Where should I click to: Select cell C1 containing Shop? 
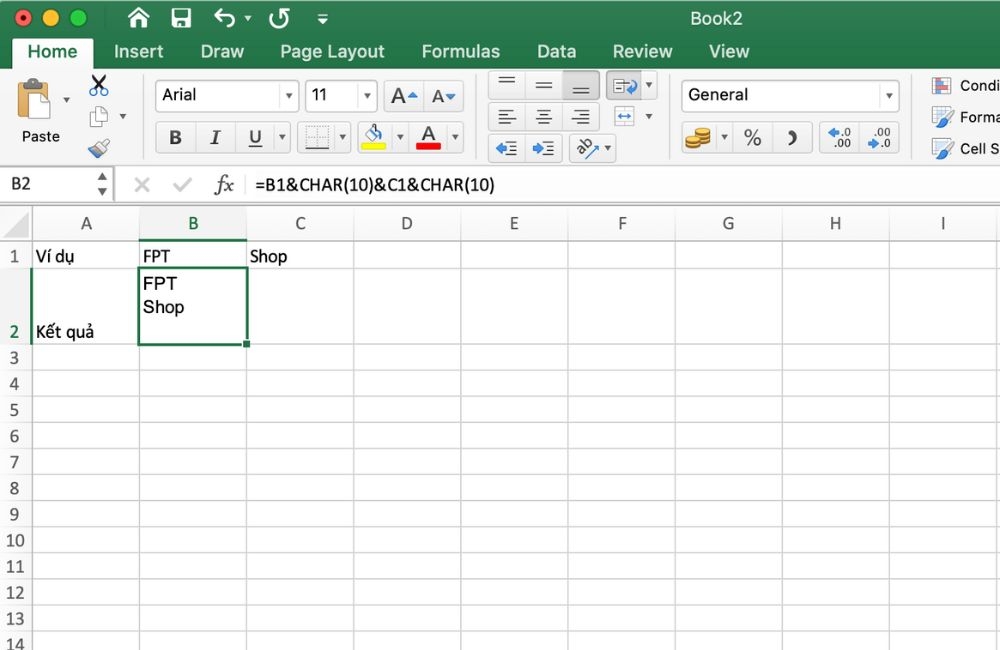pyautogui.click(x=300, y=256)
